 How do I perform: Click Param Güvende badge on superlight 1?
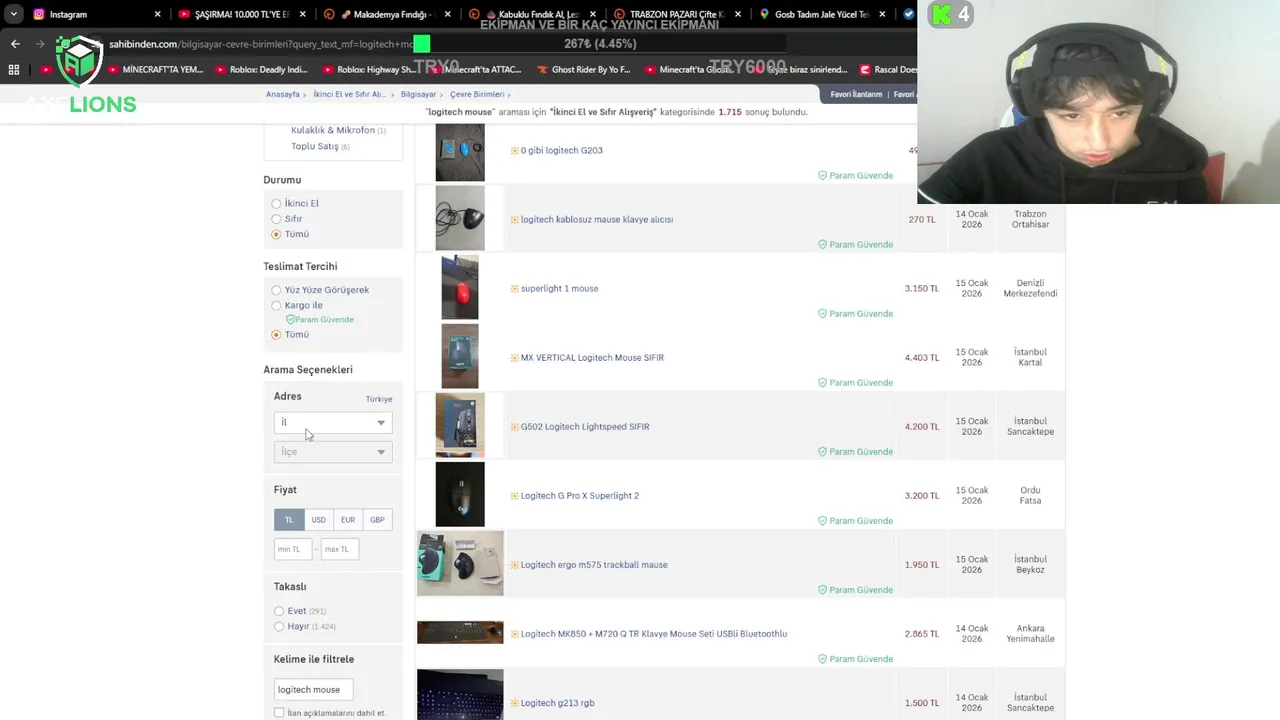(855, 314)
